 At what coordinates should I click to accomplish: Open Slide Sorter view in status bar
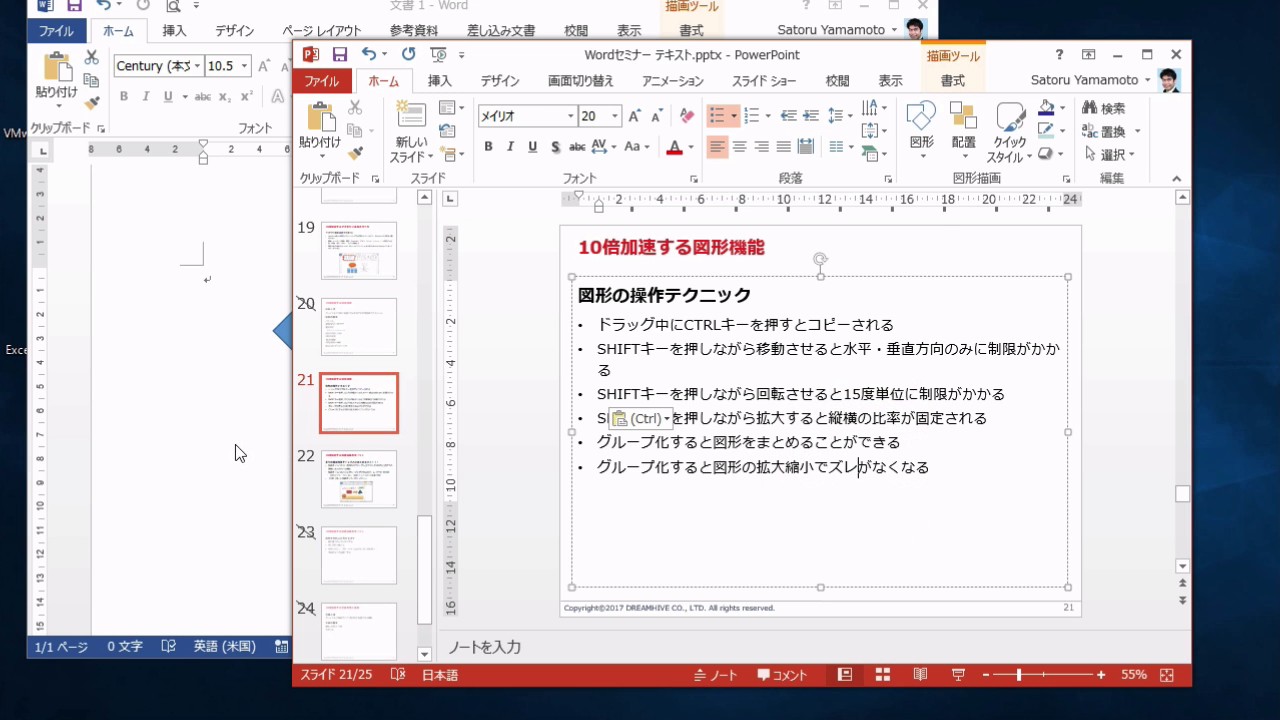pyautogui.click(x=883, y=675)
